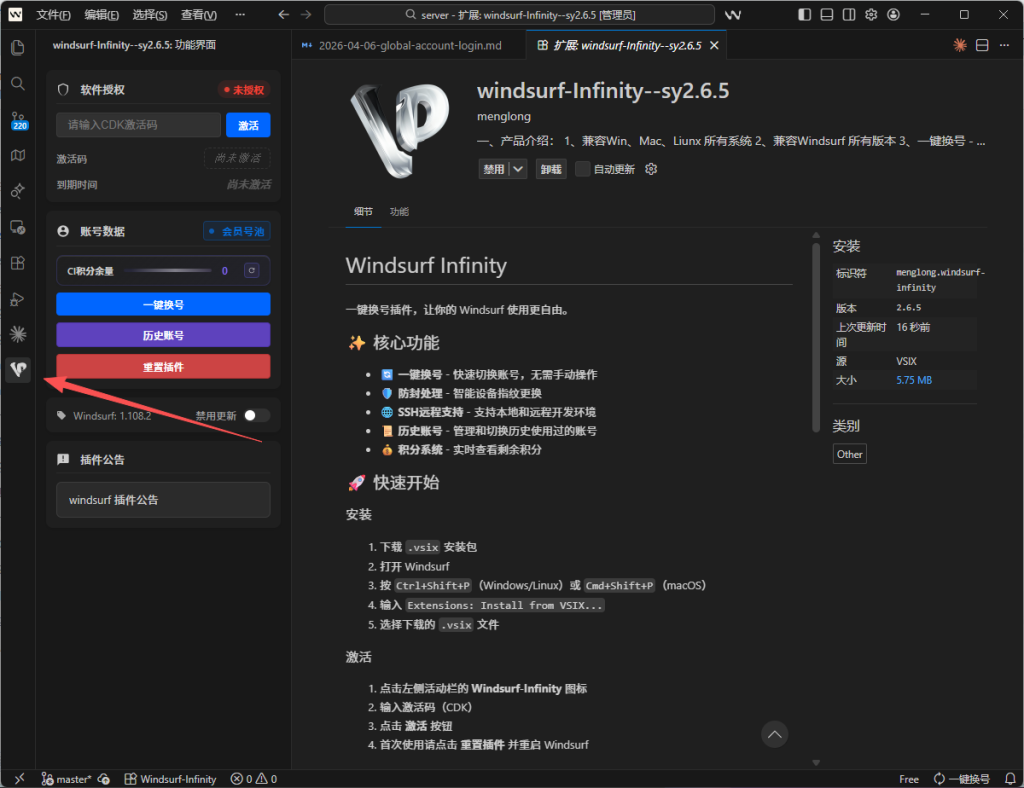Click the menglong publisher name
The height and width of the screenshot is (788, 1024).
point(504,116)
